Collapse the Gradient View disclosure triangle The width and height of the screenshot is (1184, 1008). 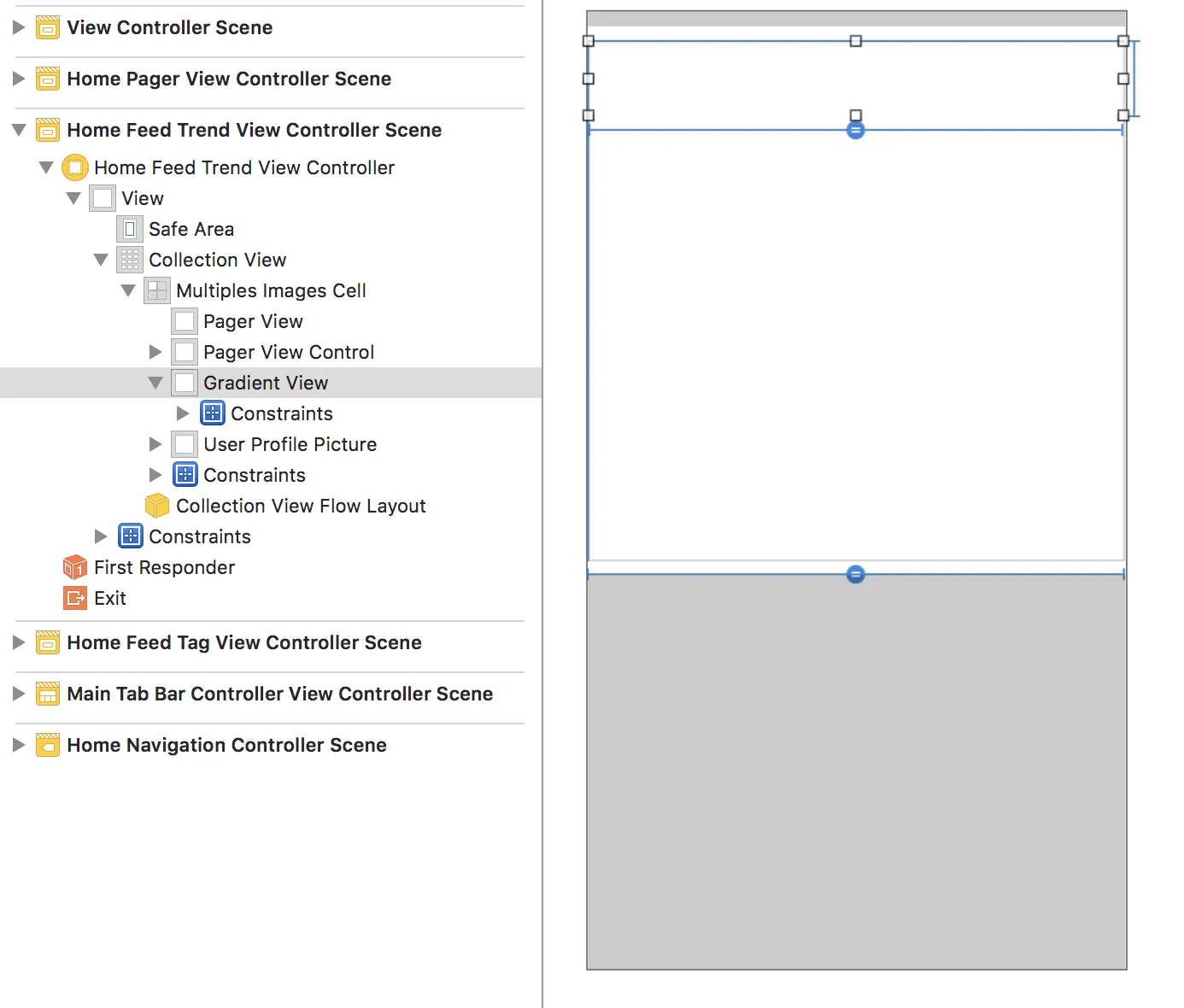[155, 383]
